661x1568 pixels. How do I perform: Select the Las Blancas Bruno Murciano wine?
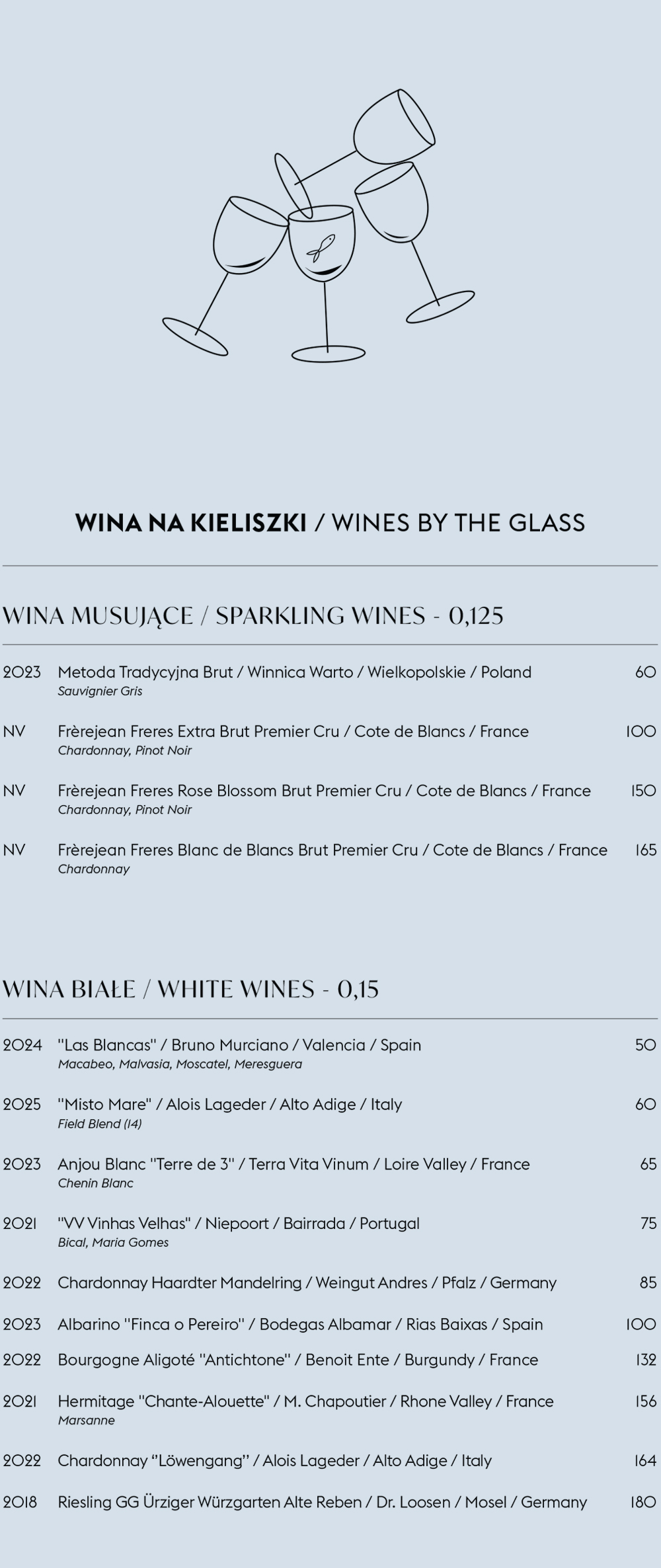[239, 1045]
